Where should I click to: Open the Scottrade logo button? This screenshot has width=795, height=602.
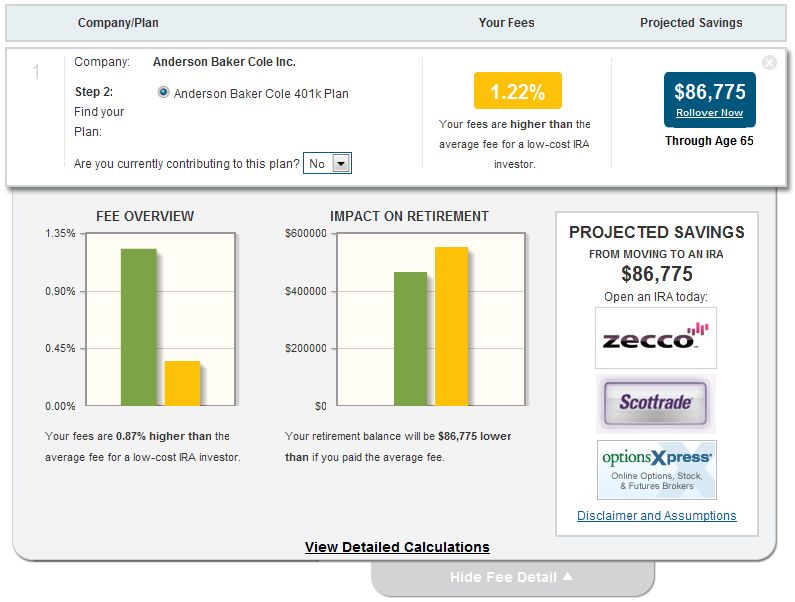click(x=656, y=404)
